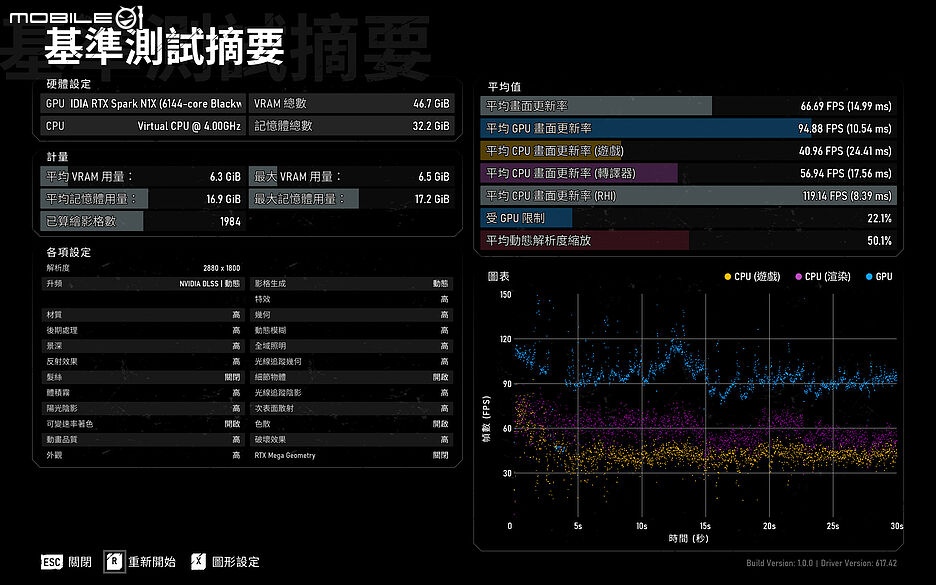This screenshot has height=585, width=936.
Task: Click the 破壞效果 setting row
Action: coord(352,439)
